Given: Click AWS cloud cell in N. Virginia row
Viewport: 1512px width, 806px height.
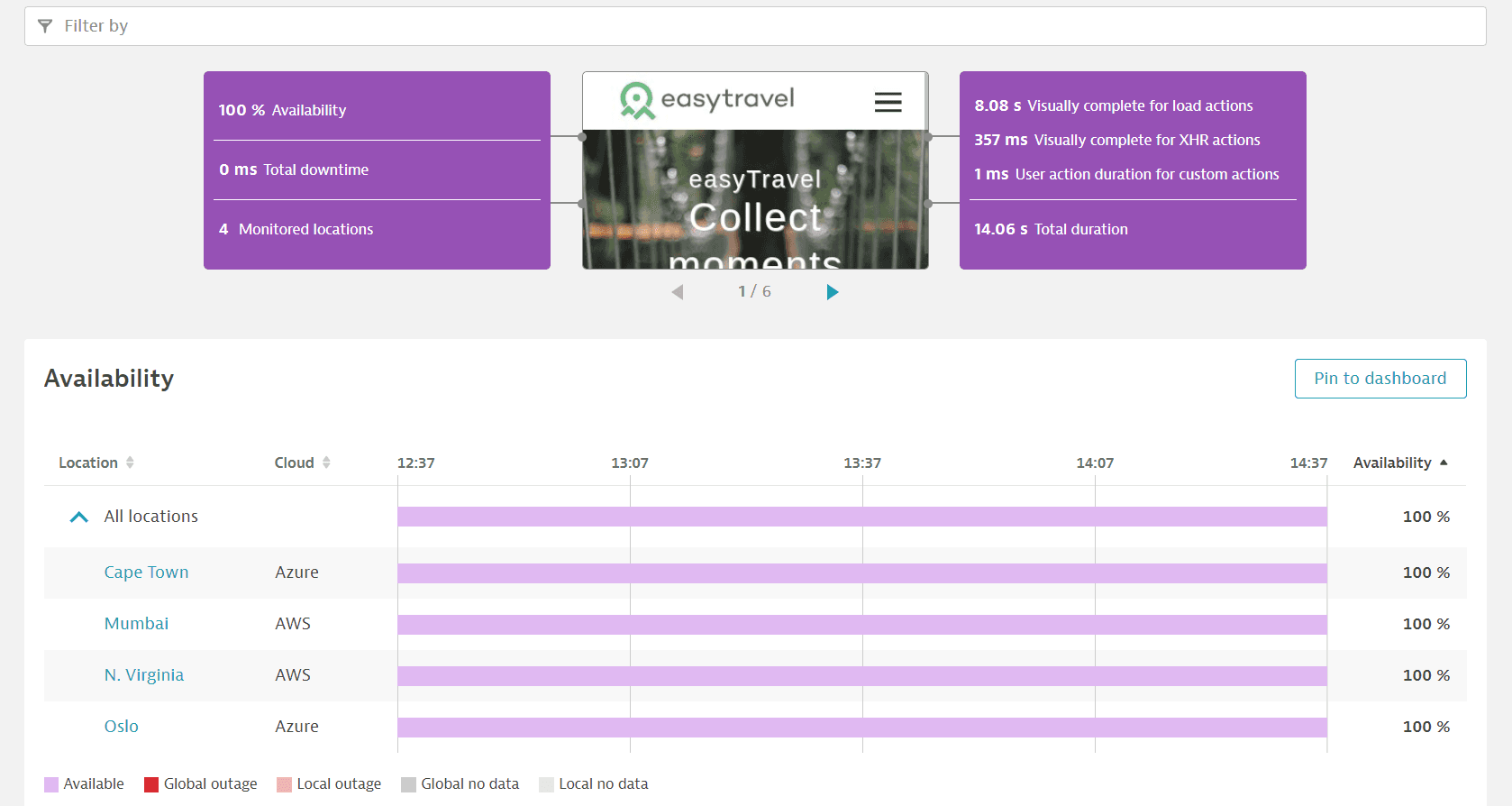Looking at the screenshot, I should click(x=293, y=675).
